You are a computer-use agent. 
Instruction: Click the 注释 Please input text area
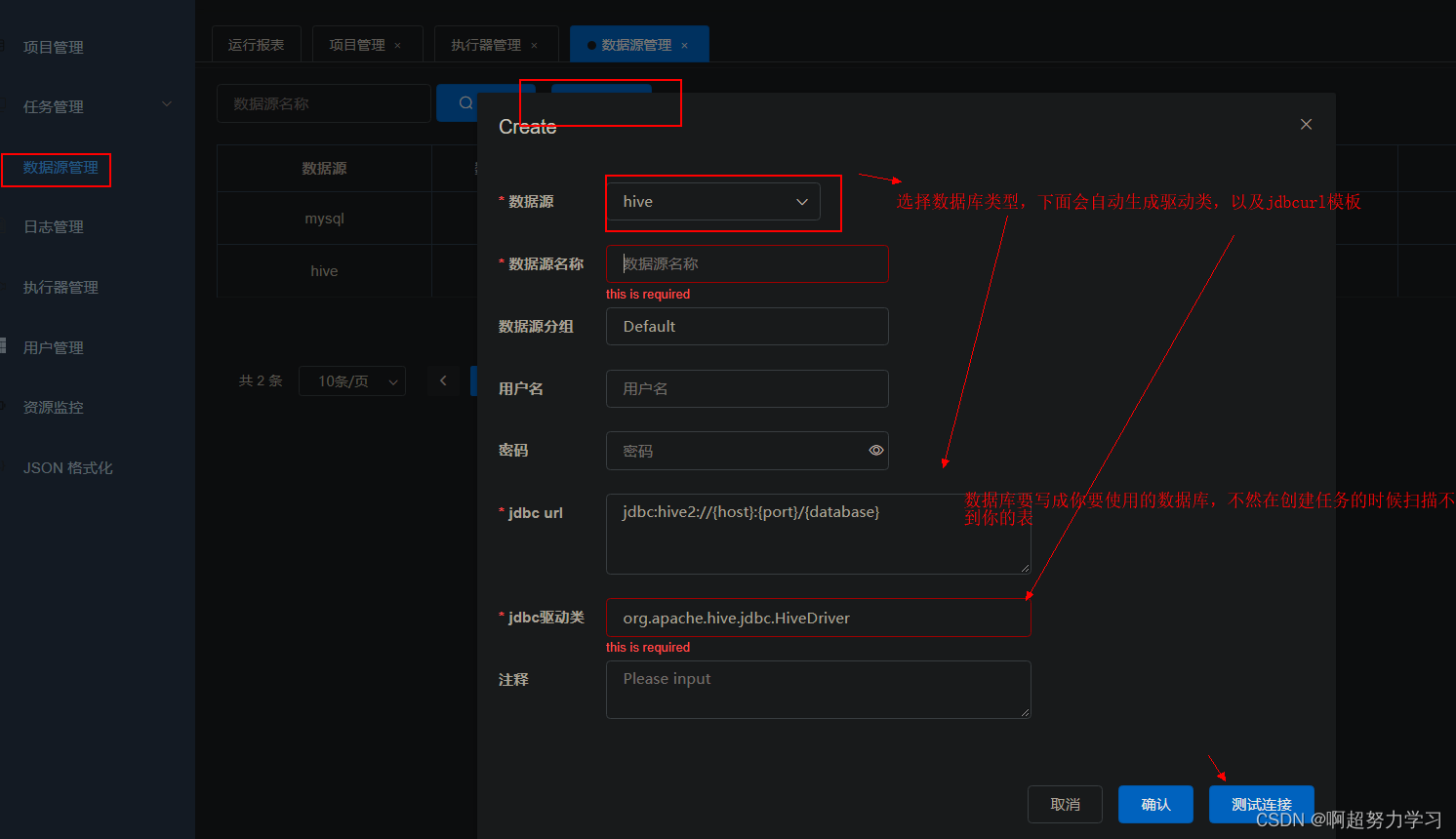[818, 690]
